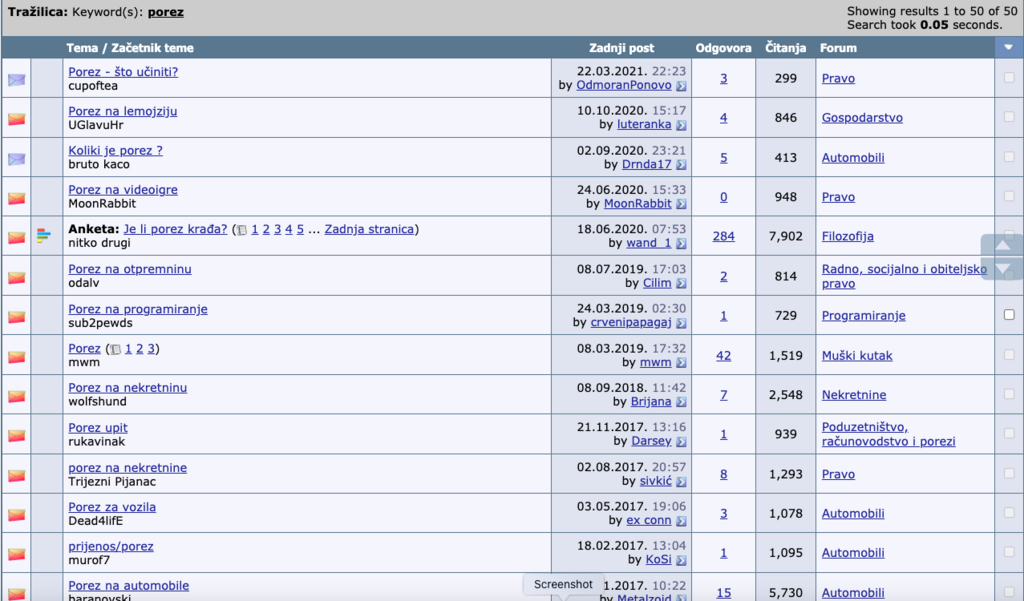View user profile of MoonRabbit in last post
Viewport: 1024px width, 601px height.
pyautogui.click(x=637, y=204)
